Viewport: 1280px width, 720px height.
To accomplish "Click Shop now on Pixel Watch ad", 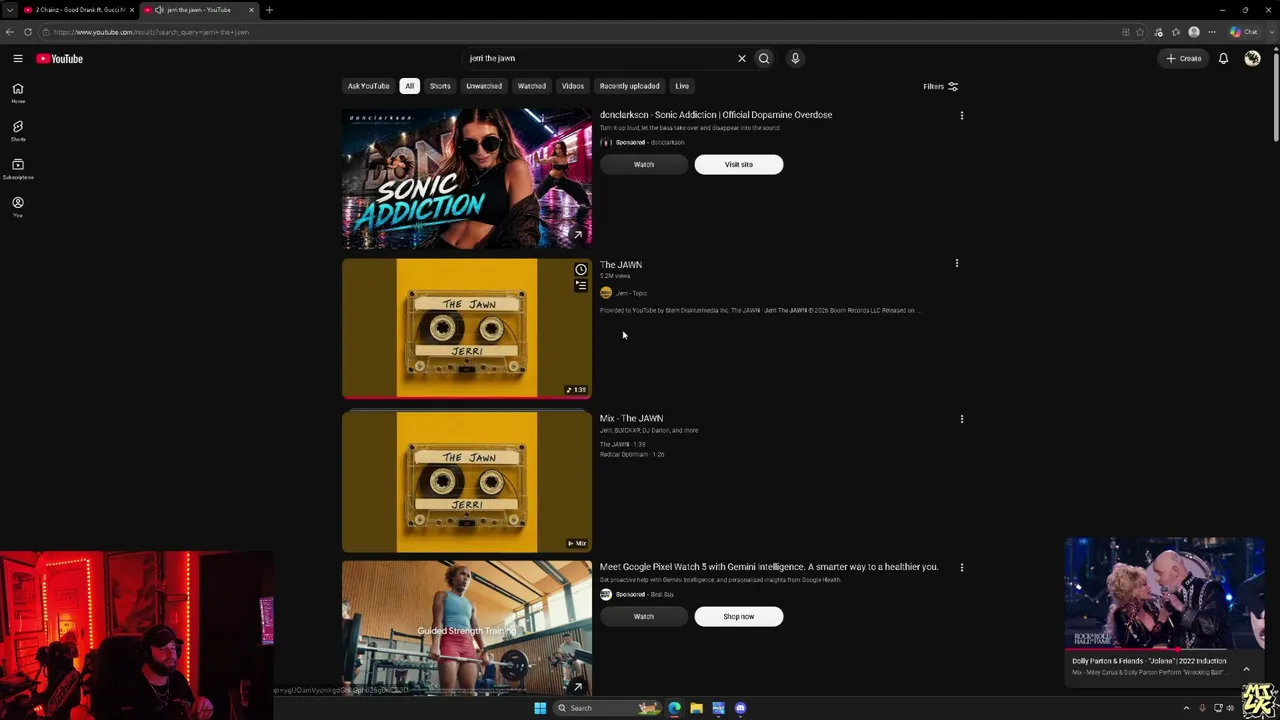I will tap(739, 617).
